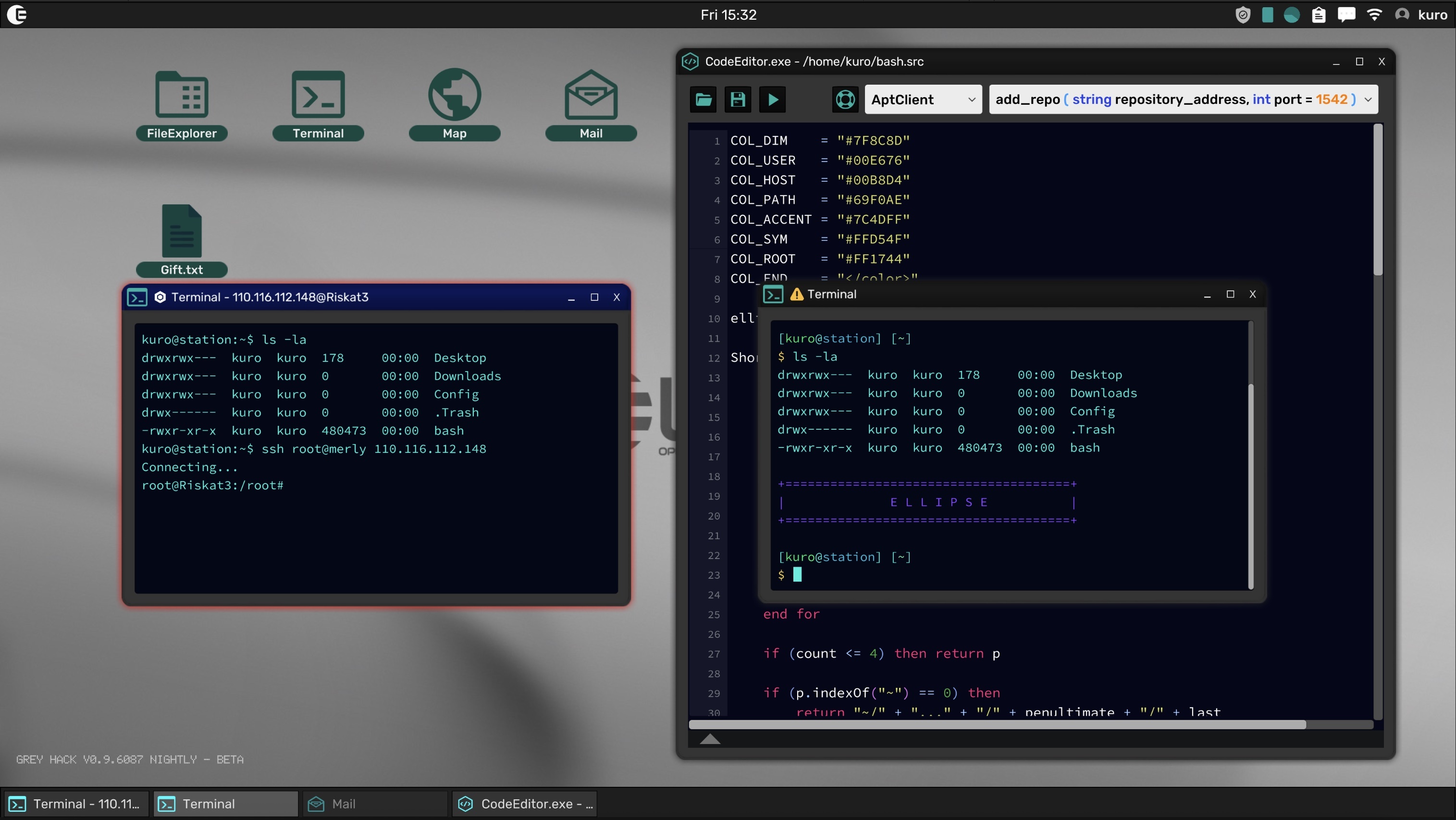Click the lifebuoy help icon

click(x=845, y=99)
